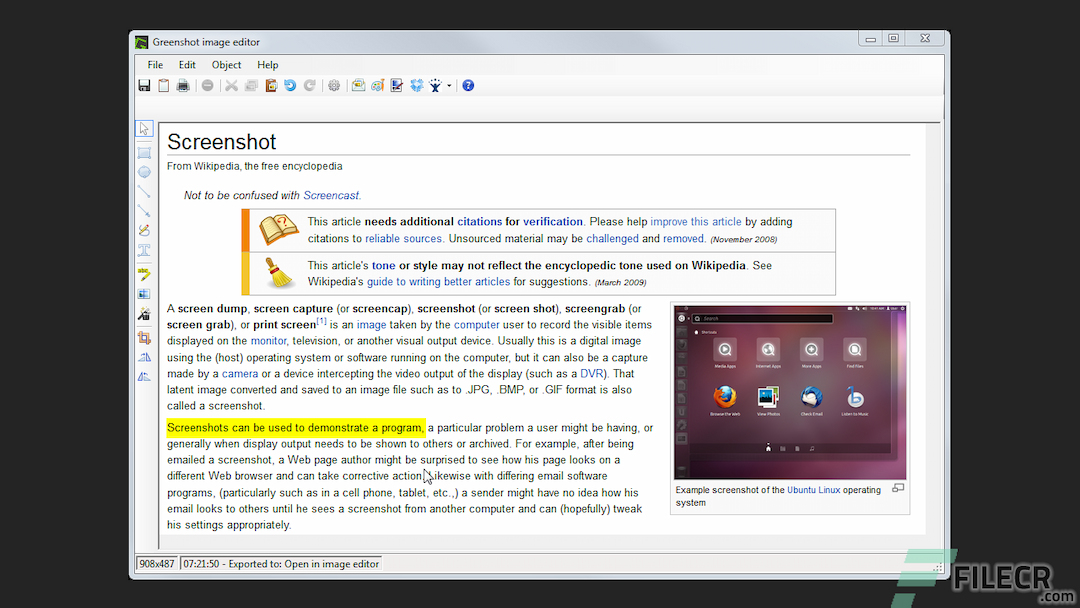Click the "reliable sources" link
Screen dimensions: 1080x608
(x=403, y=239)
